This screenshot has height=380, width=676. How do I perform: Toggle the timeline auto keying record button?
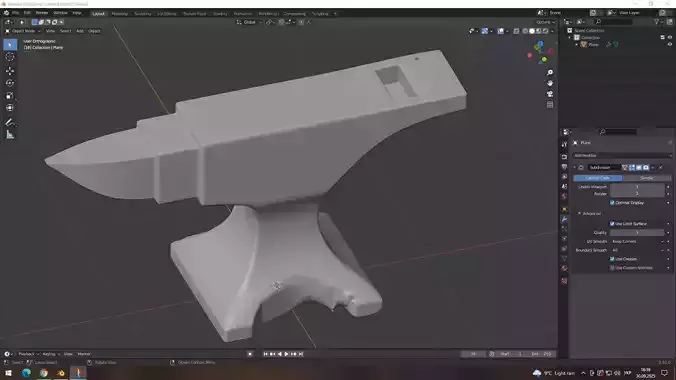click(250, 354)
